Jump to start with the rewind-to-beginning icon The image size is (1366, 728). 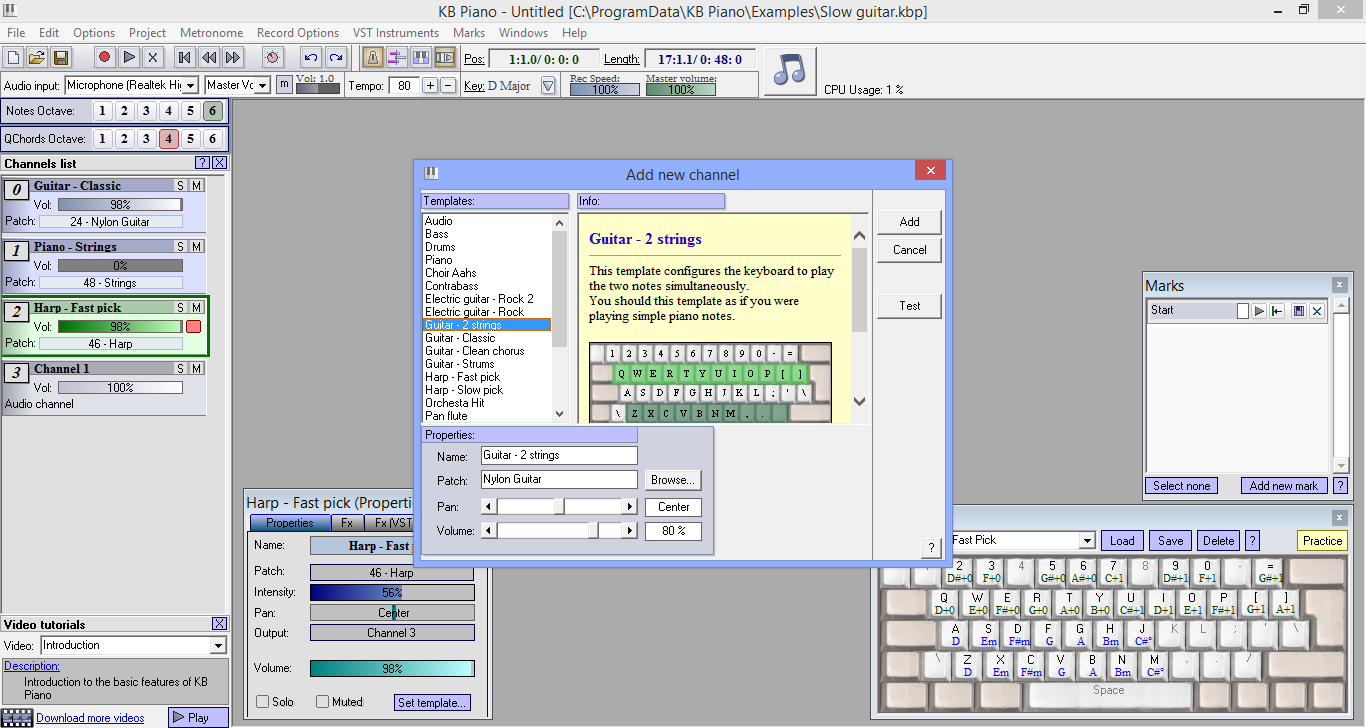184,58
